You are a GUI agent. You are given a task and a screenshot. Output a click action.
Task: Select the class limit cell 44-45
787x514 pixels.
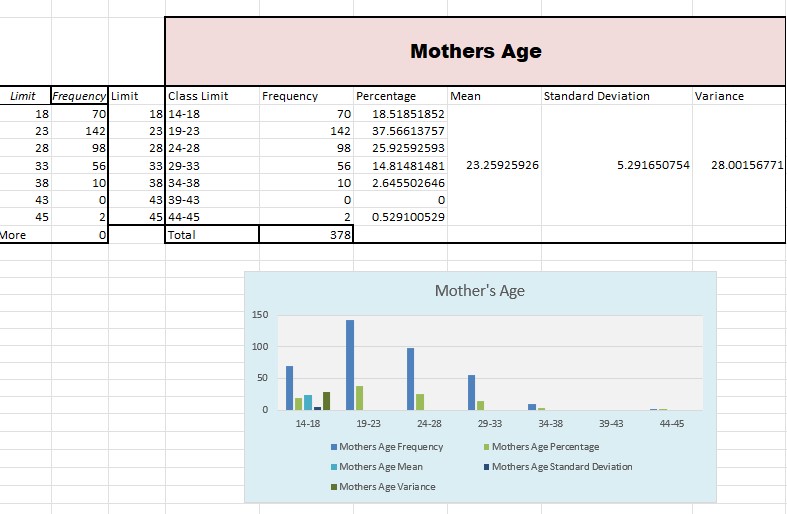(212, 217)
